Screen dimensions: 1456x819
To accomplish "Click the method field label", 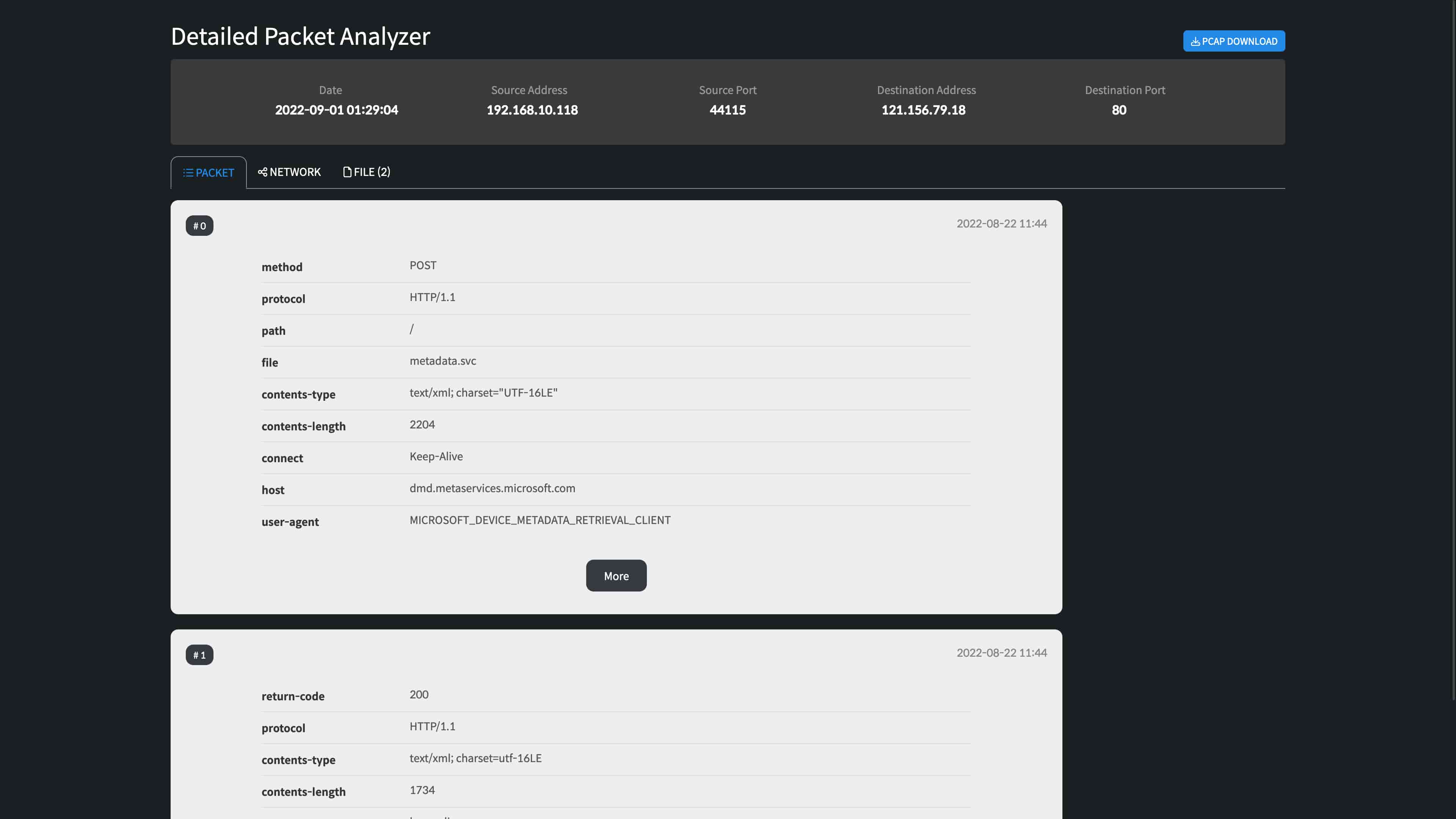I will pyautogui.click(x=281, y=267).
